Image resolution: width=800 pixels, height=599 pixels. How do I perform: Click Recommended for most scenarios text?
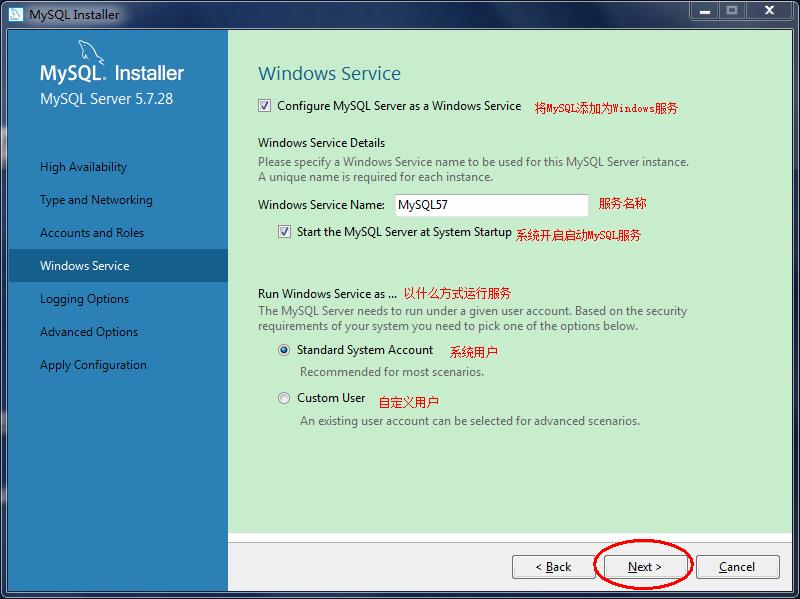[x=392, y=372]
